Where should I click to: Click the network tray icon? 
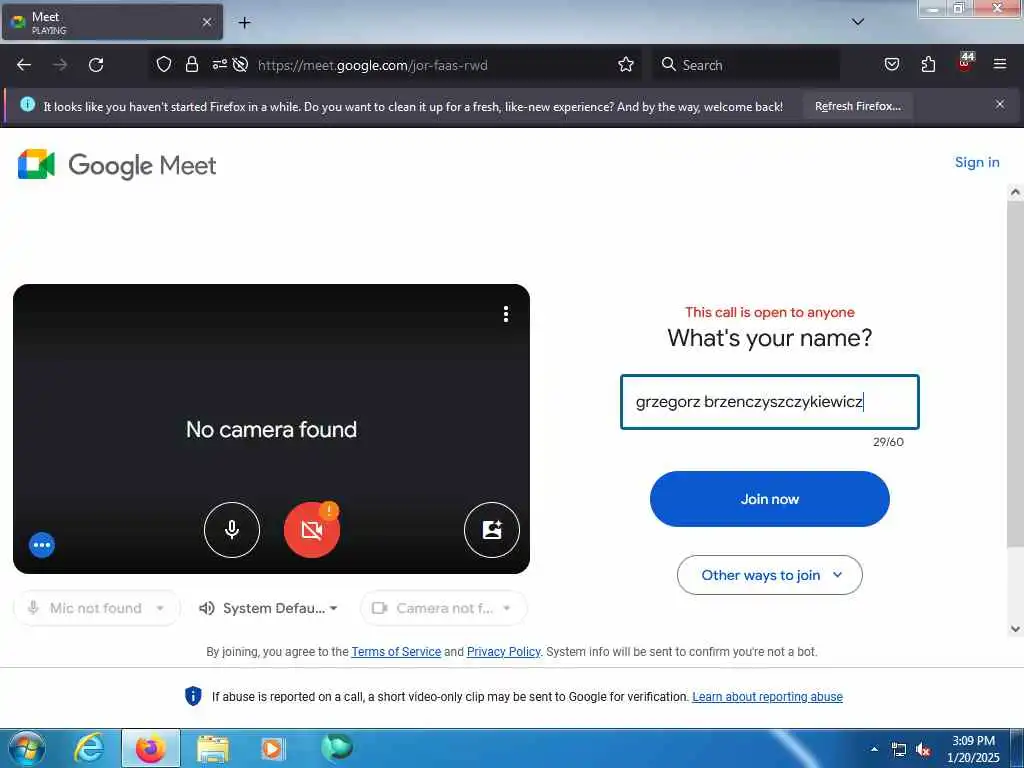[899, 750]
